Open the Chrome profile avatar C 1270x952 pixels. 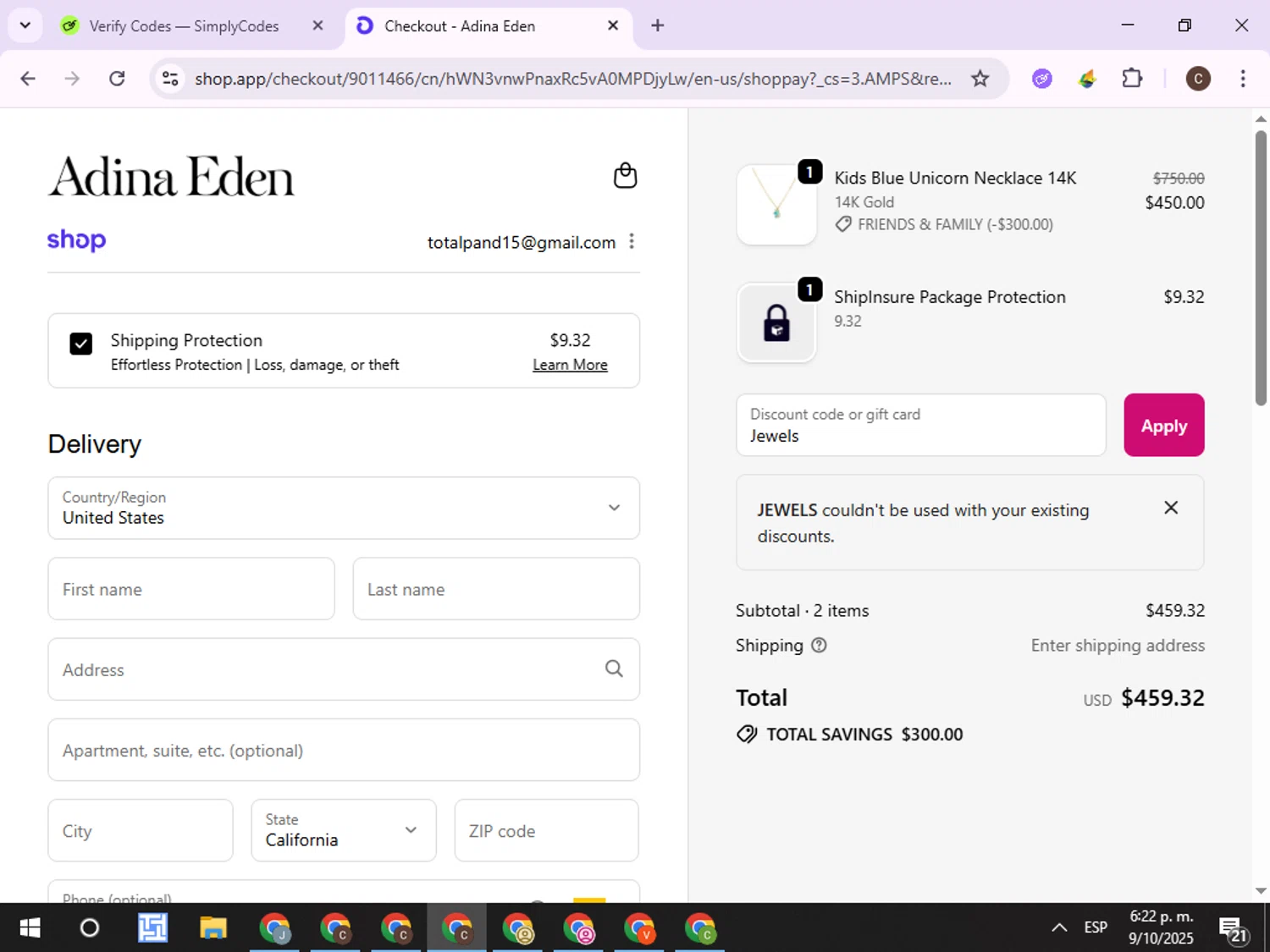[x=1197, y=79]
